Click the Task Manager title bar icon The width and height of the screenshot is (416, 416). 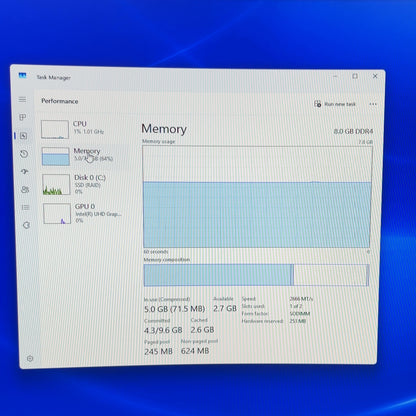pos(22,75)
